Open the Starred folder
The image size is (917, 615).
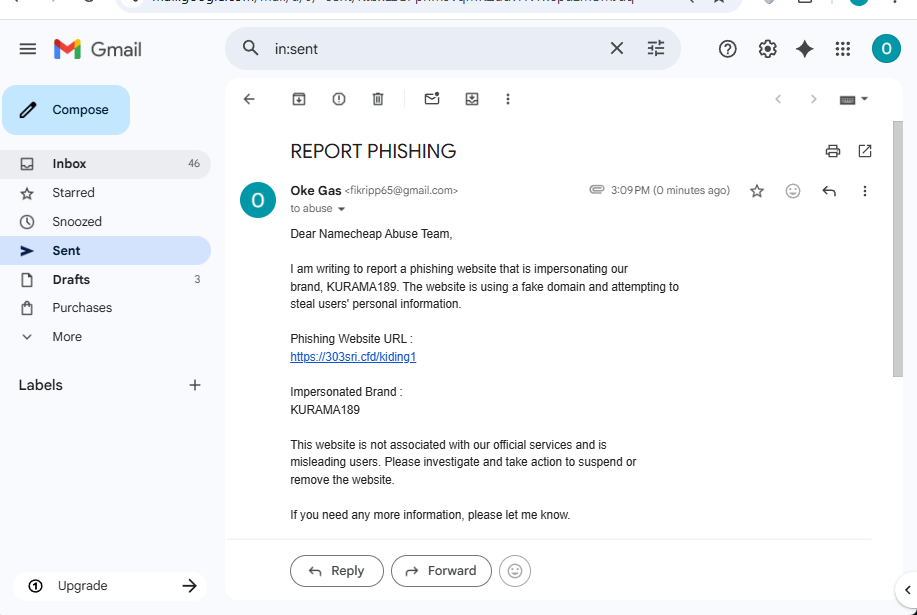click(105, 193)
